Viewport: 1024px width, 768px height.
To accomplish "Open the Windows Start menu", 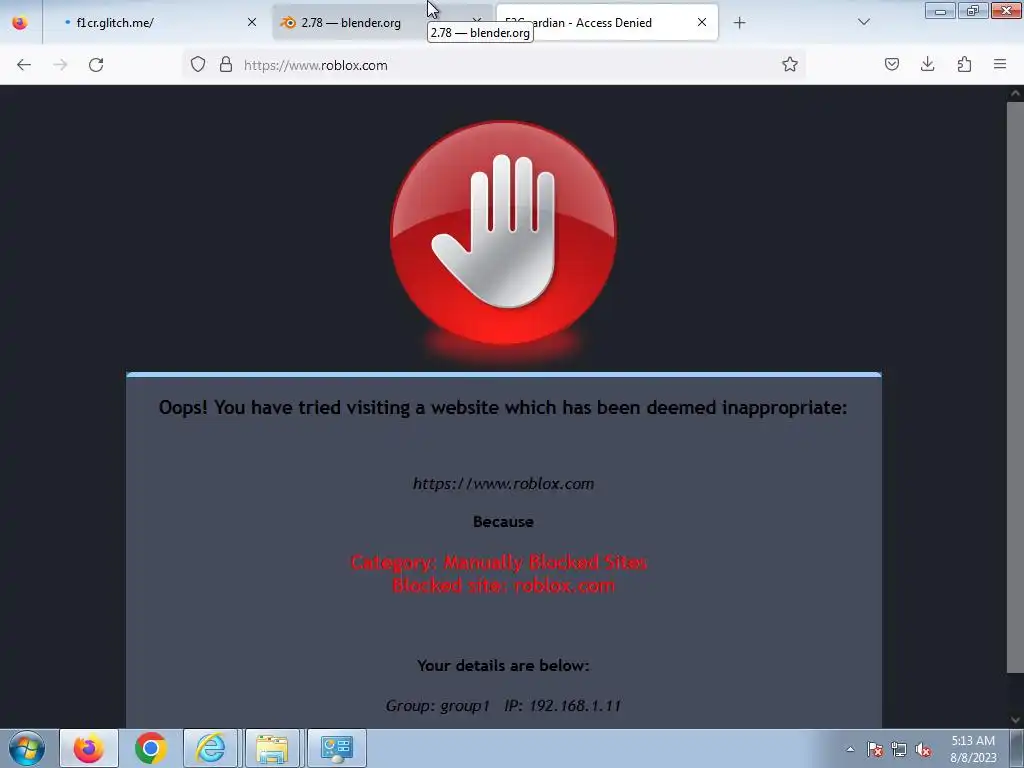I will pyautogui.click(x=27, y=748).
